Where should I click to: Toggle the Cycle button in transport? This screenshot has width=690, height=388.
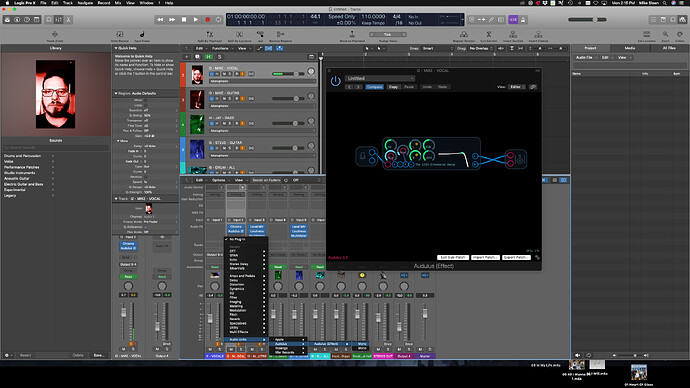[x=219, y=19]
